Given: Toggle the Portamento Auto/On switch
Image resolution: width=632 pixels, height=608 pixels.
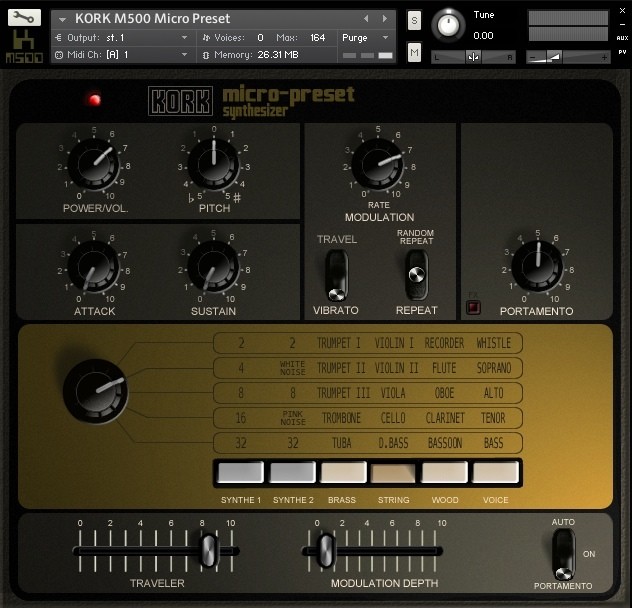Looking at the screenshot, I should coord(563,552).
